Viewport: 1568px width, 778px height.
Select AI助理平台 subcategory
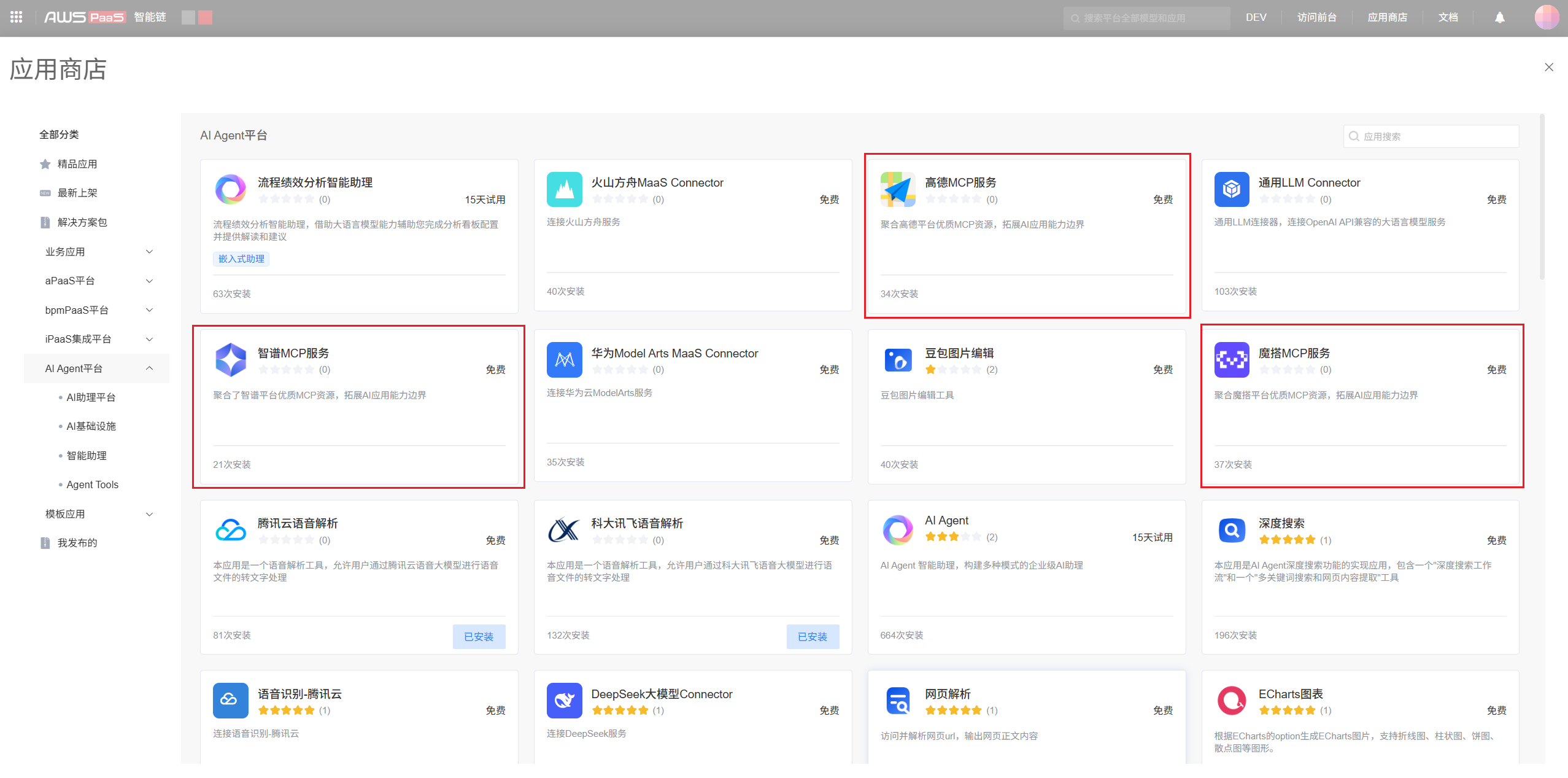point(91,397)
